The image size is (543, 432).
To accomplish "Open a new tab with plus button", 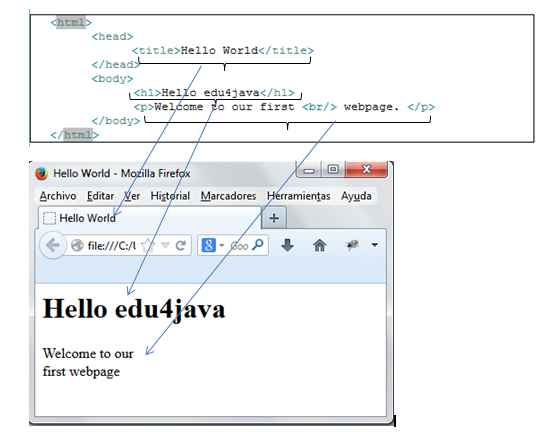I will [274, 218].
